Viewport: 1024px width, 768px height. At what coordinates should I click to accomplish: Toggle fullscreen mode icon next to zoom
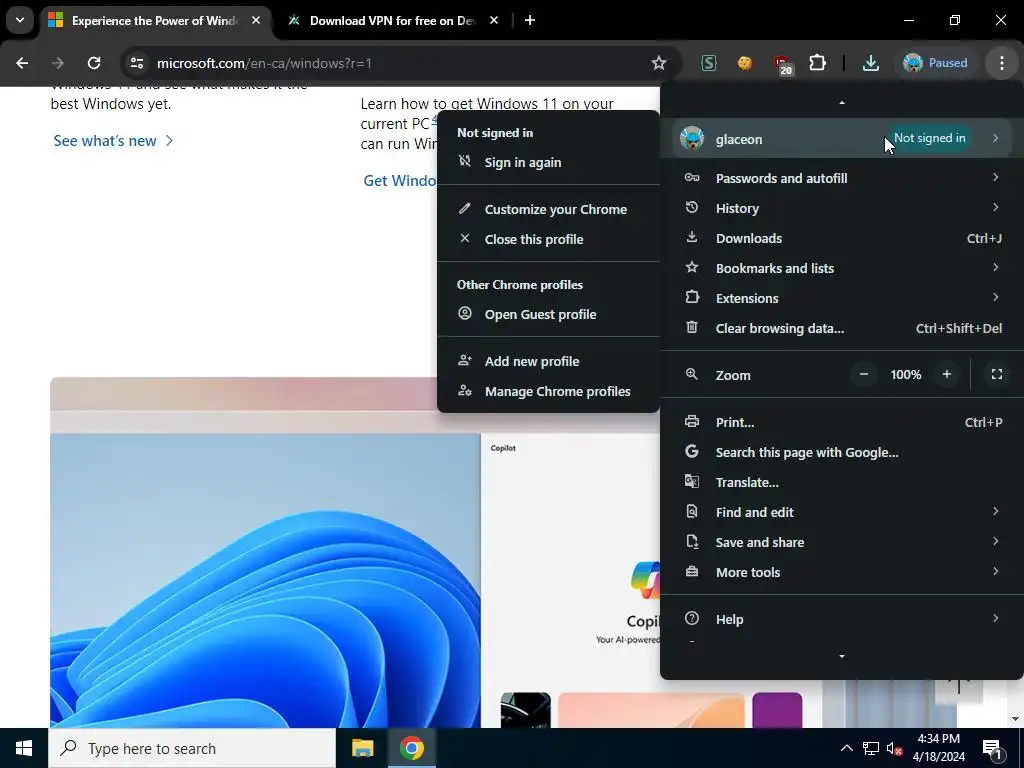tap(997, 375)
